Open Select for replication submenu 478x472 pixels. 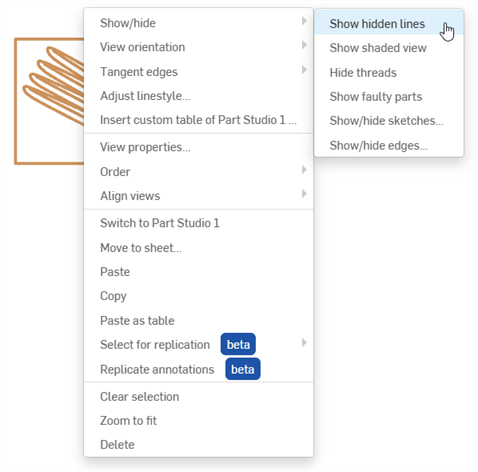pos(198,344)
